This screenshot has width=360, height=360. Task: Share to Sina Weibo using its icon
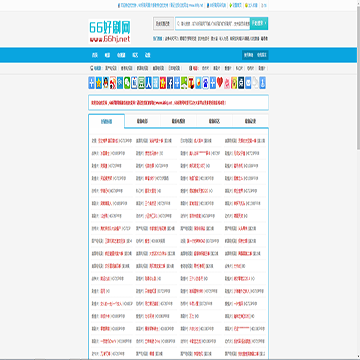coord(113,83)
